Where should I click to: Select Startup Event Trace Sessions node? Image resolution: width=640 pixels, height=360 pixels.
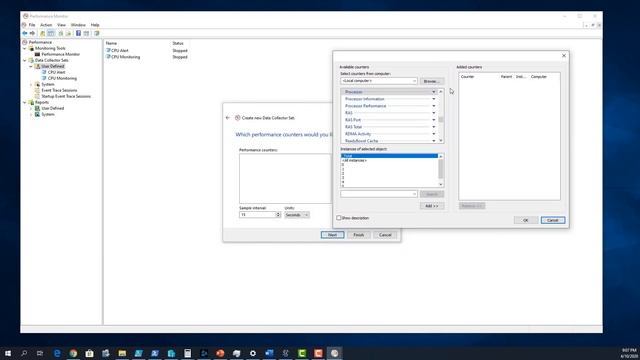point(66,96)
